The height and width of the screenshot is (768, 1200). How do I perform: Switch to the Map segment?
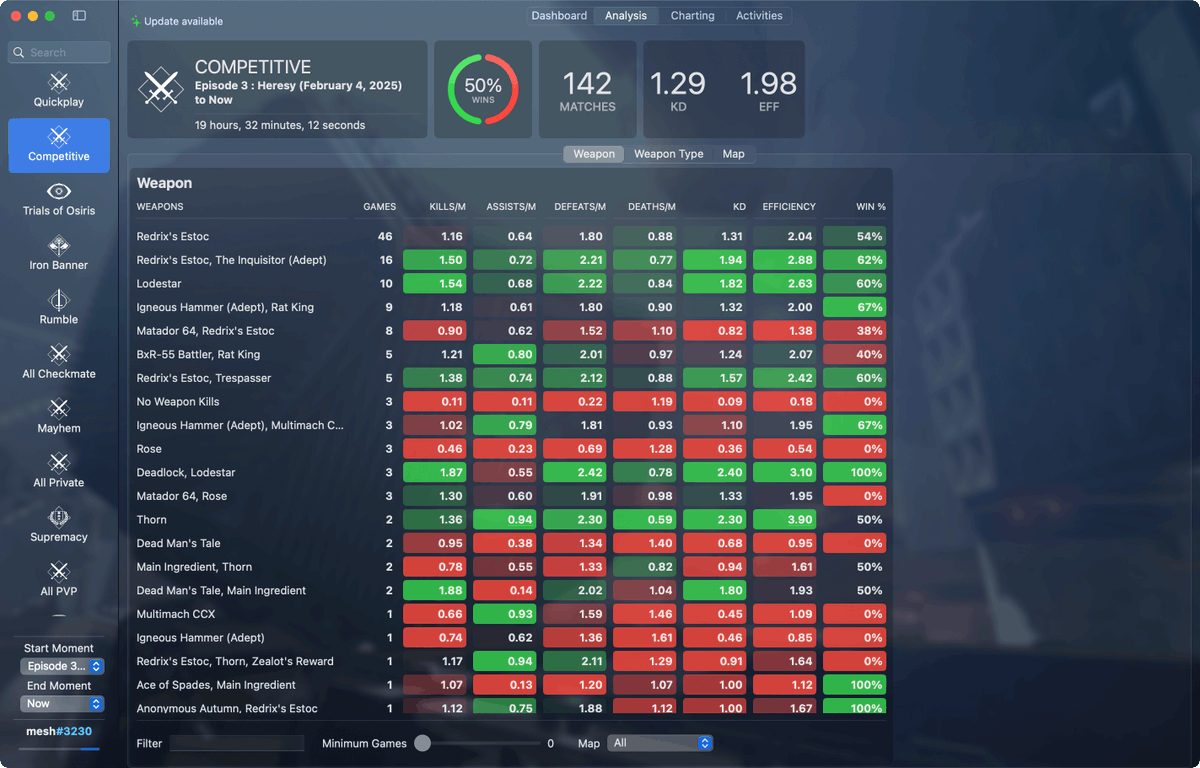coord(733,154)
